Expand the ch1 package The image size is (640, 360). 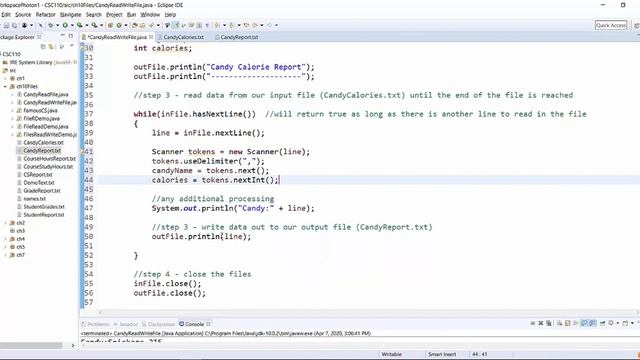tap(5, 78)
